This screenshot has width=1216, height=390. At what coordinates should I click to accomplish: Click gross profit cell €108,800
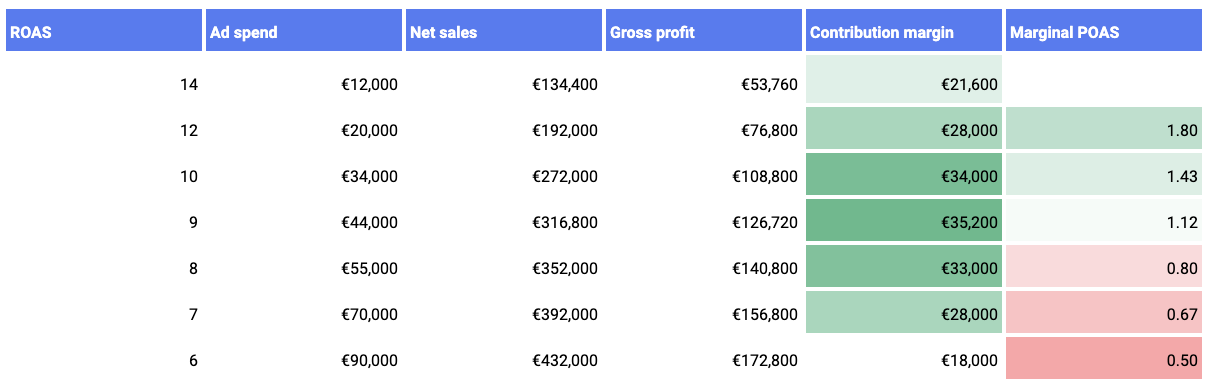point(704,176)
